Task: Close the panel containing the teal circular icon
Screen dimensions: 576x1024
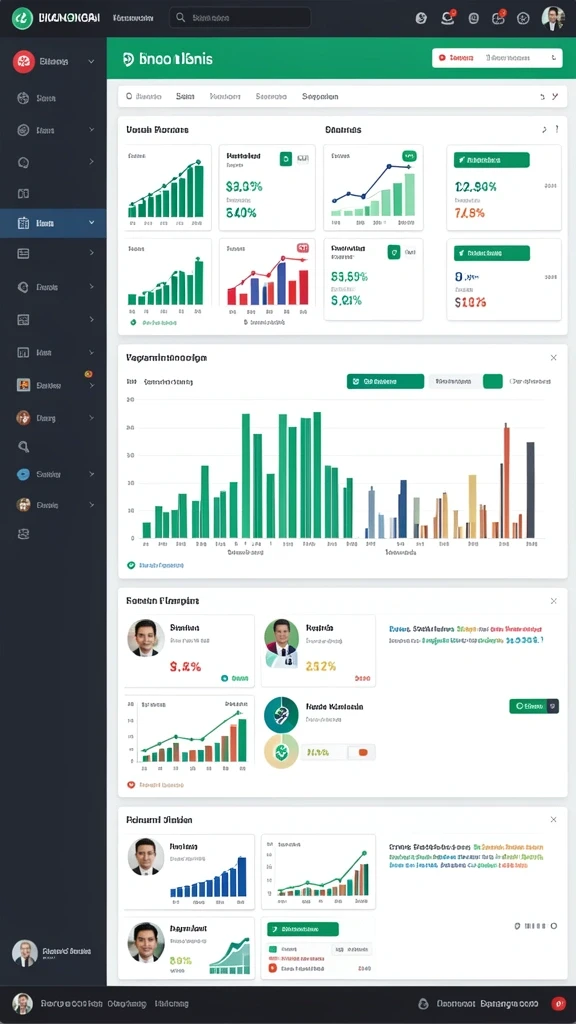Action: click(x=554, y=601)
